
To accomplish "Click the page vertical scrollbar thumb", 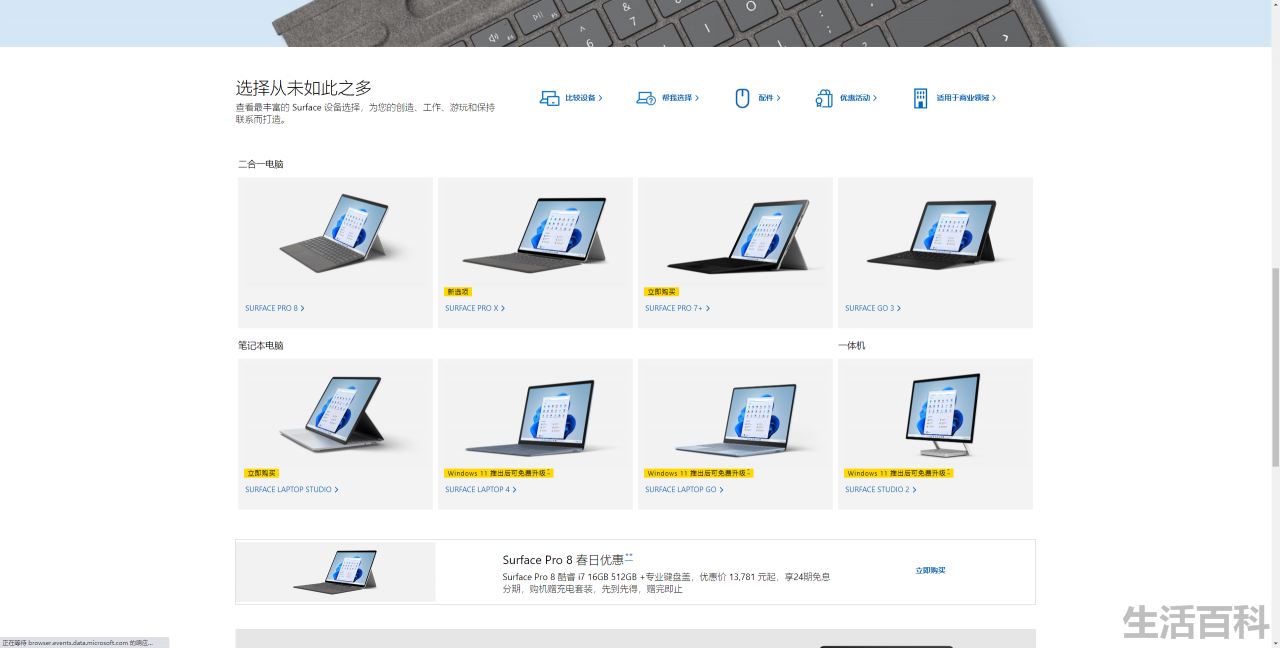I will 1275,367.
